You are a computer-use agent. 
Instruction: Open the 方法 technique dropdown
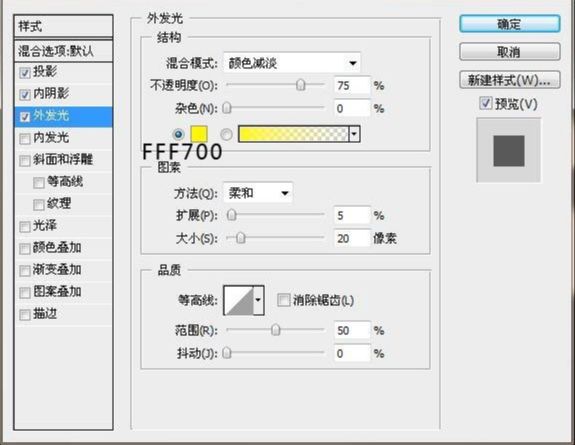coord(258,193)
